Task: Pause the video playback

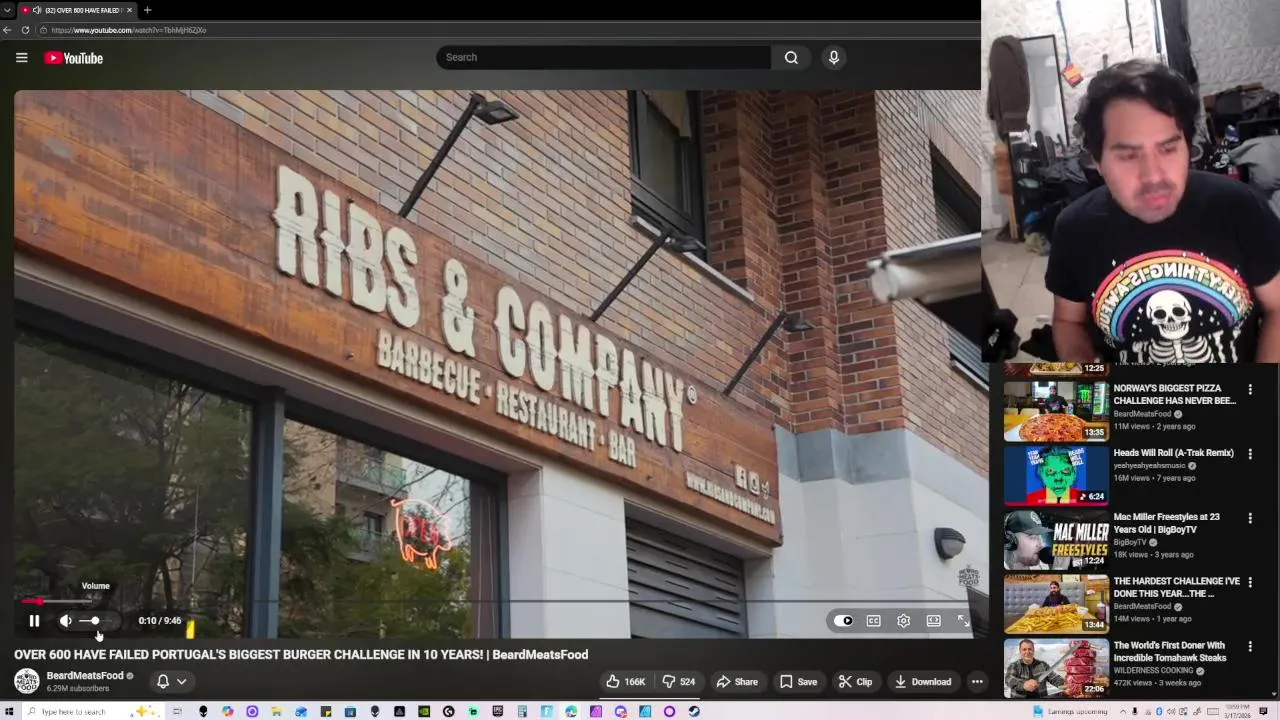Action: coord(34,621)
